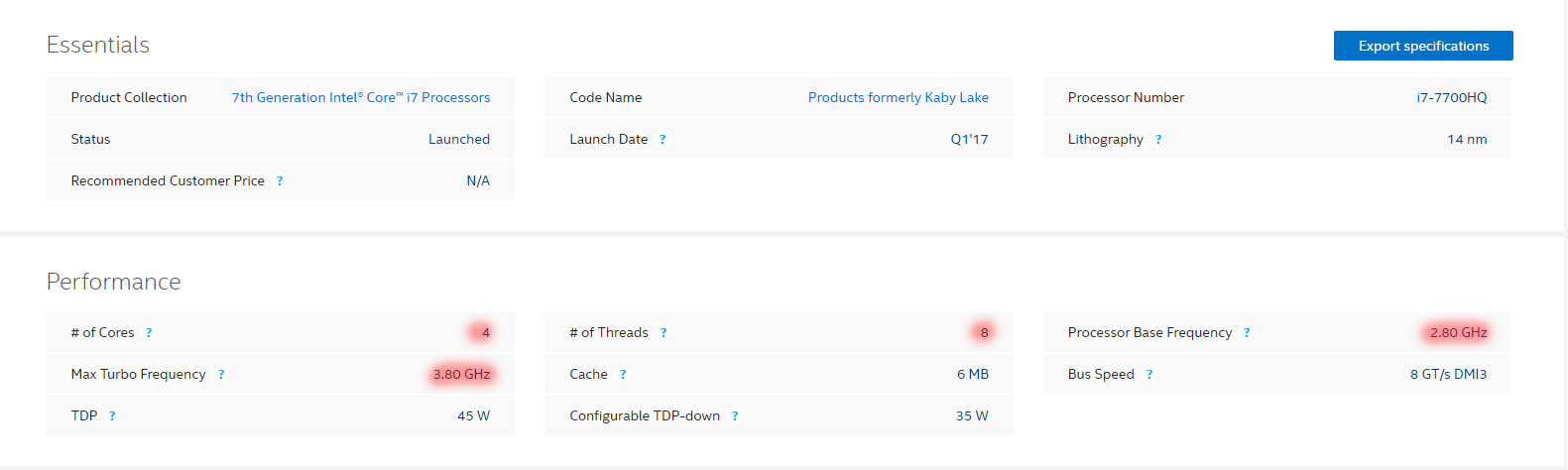
Task: Click the Essentials section heading
Action: [98, 45]
